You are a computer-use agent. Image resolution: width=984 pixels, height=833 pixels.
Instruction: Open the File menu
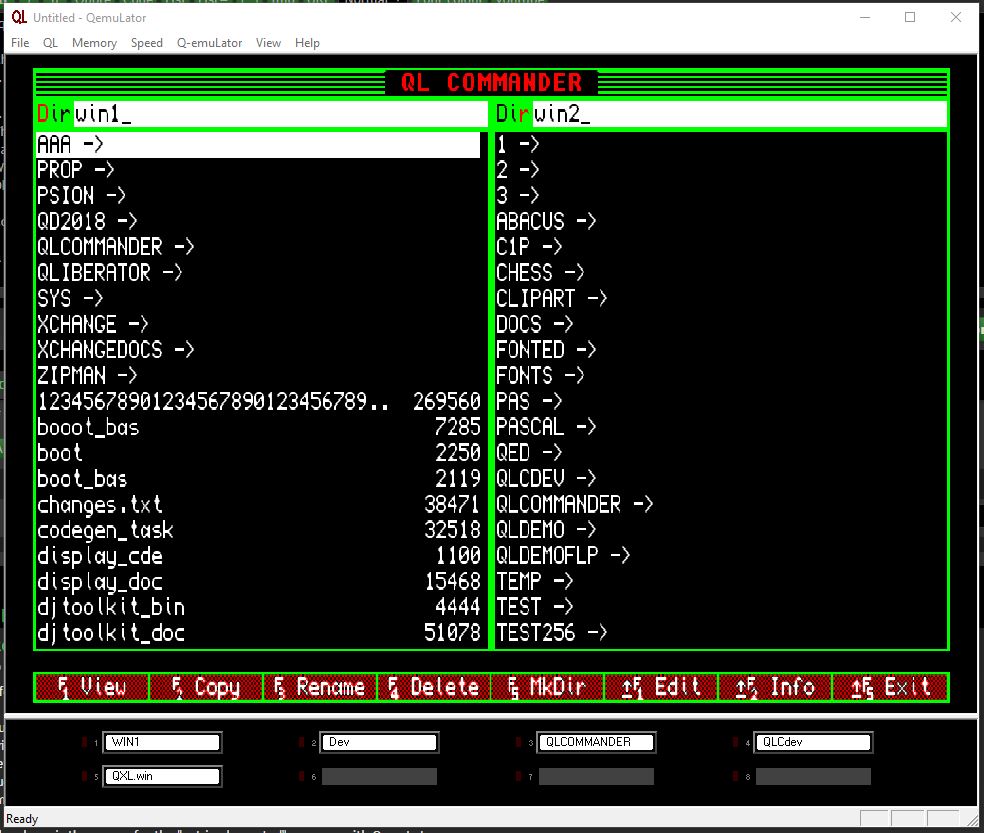(x=20, y=43)
